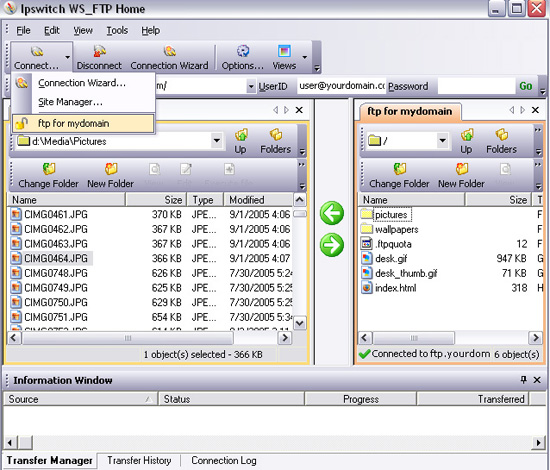
Task: Open the d:\Media\Pictures path dropdown
Action: tap(217, 141)
